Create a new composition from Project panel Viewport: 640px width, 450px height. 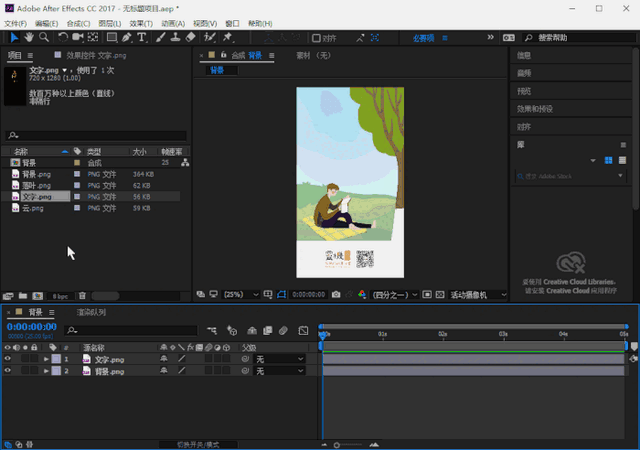click(38, 296)
